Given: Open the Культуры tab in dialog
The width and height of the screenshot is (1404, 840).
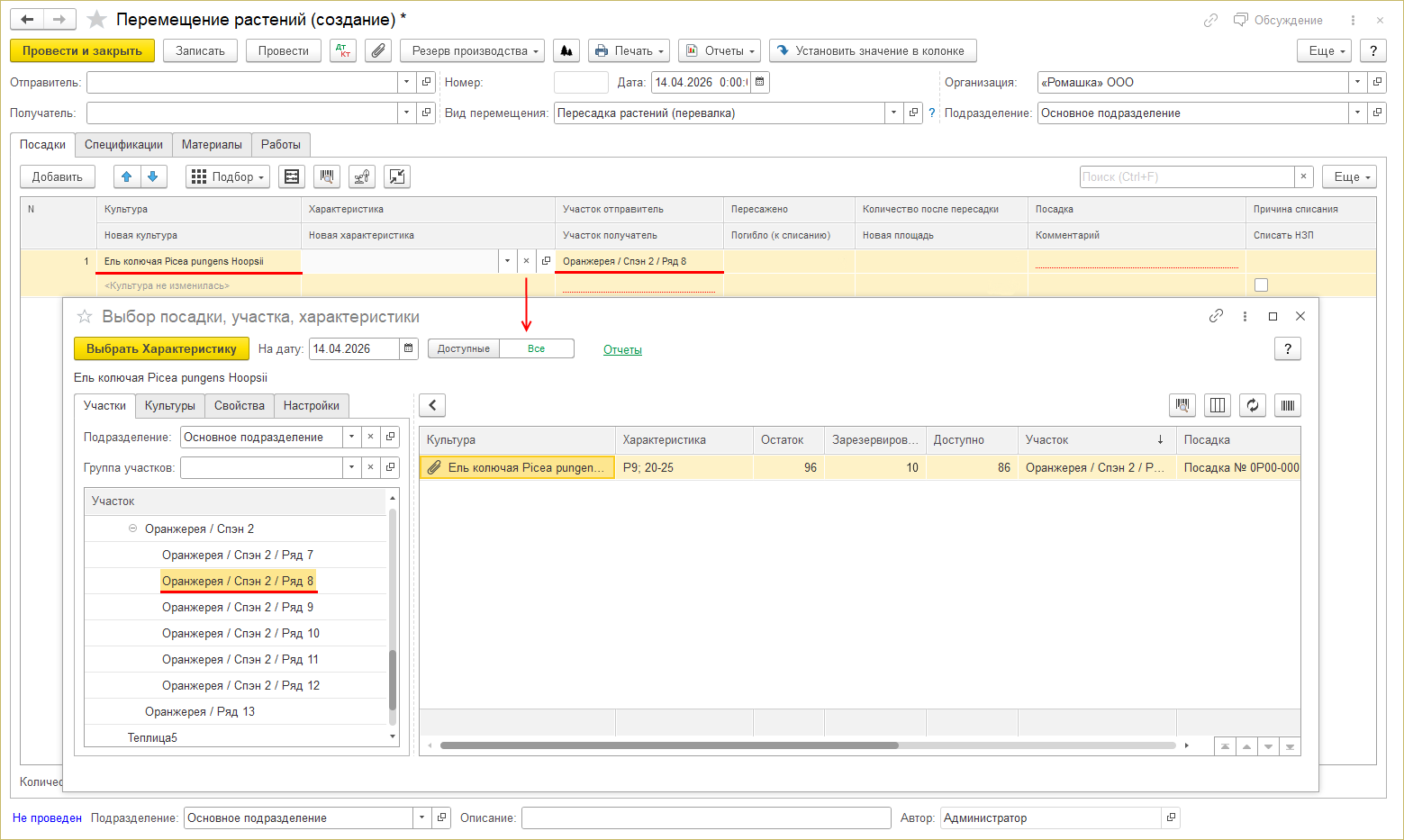Looking at the screenshot, I should click(x=169, y=406).
